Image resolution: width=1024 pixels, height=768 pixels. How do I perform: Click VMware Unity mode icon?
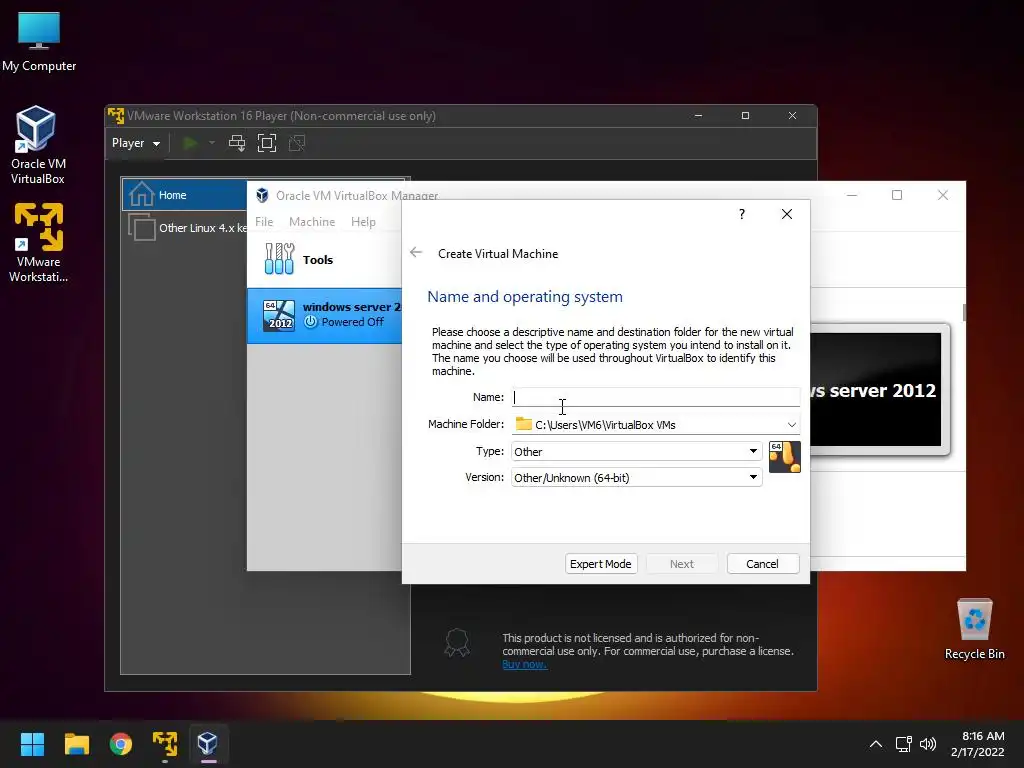(297, 143)
